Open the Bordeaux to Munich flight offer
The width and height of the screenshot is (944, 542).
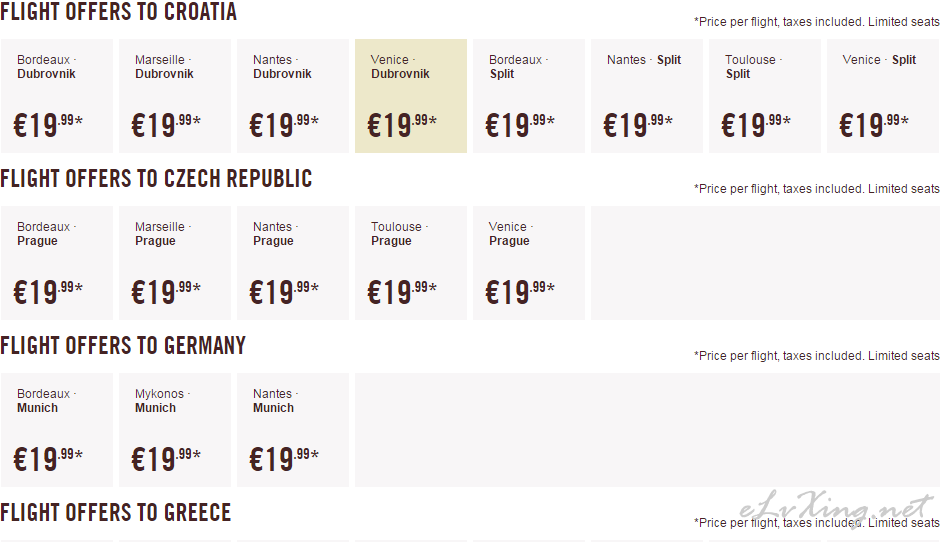(x=57, y=429)
